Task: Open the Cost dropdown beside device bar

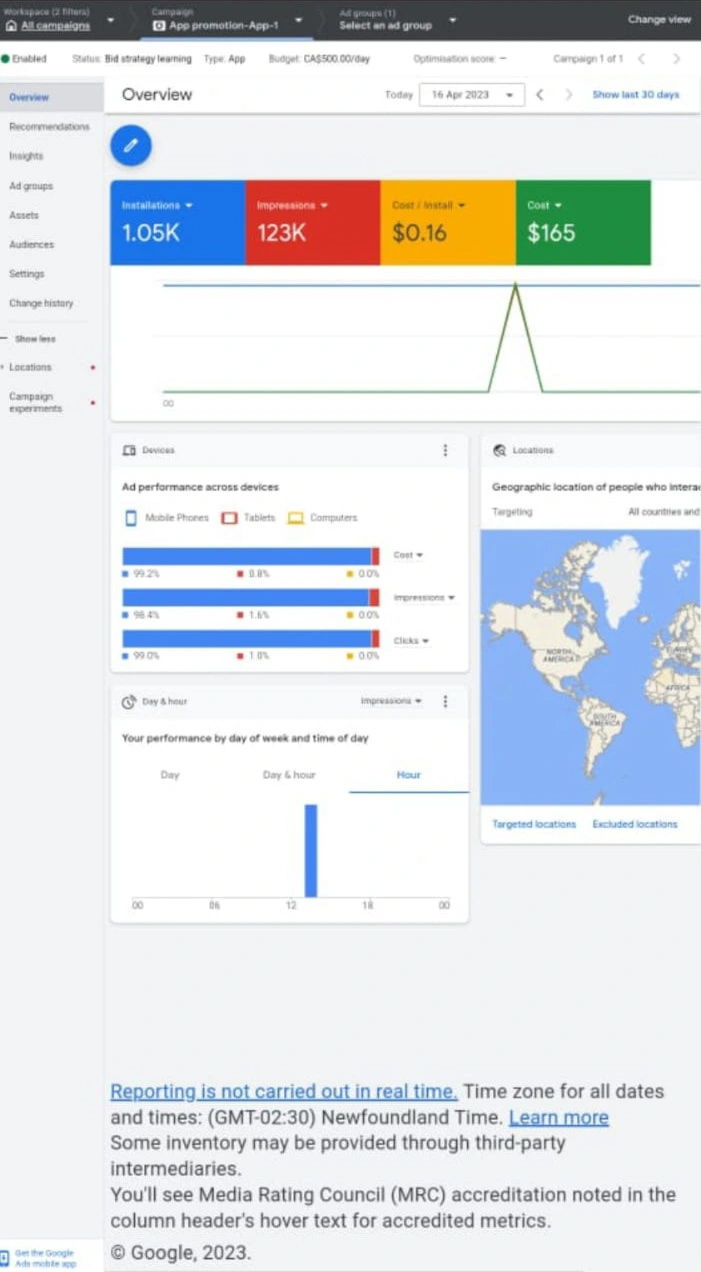Action: [408, 555]
